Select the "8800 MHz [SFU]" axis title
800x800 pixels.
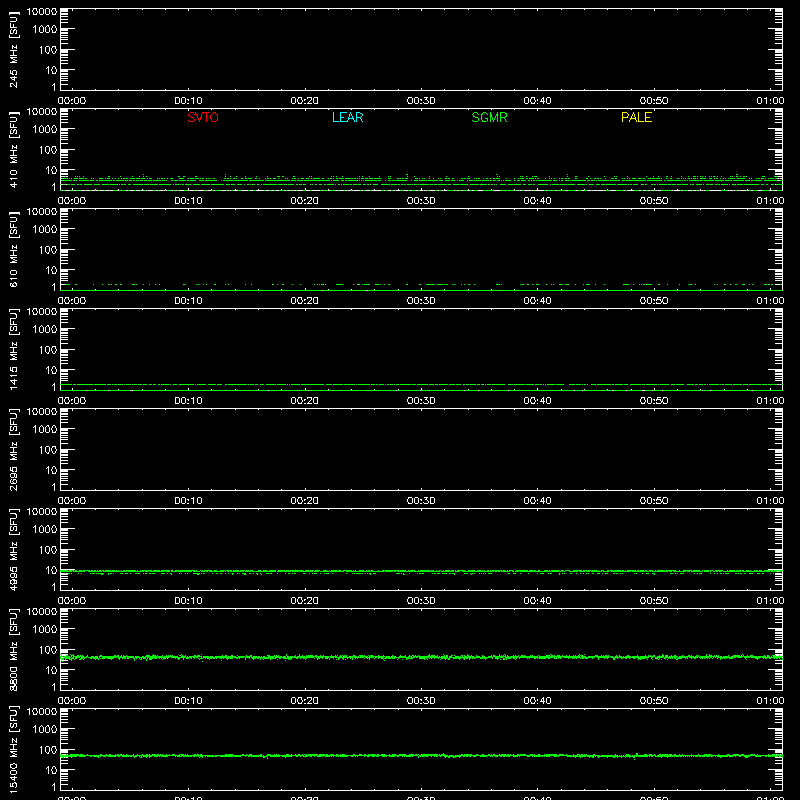pyautogui.click(x=13, y=649)
